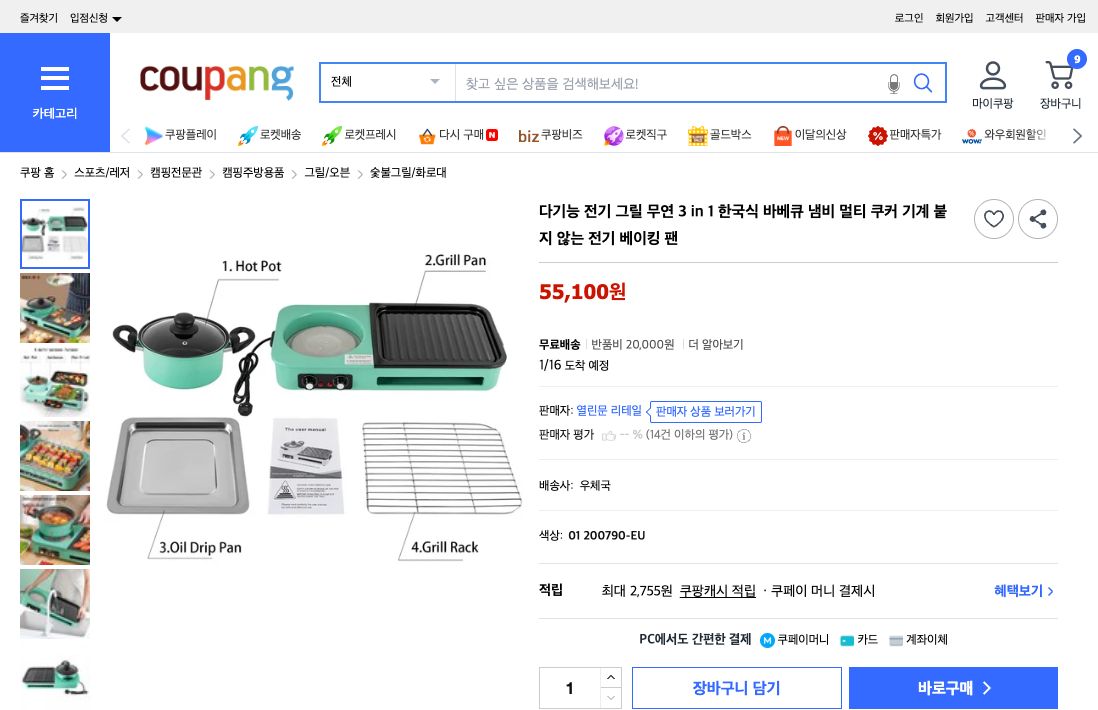Select the second product thumbnail

click(x=54, y=307)
